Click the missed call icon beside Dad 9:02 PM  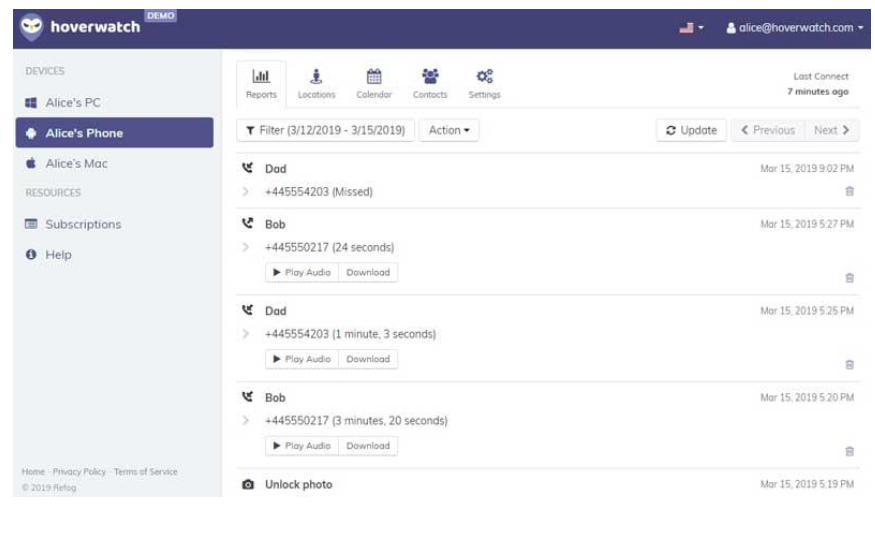tap(248, 167)
